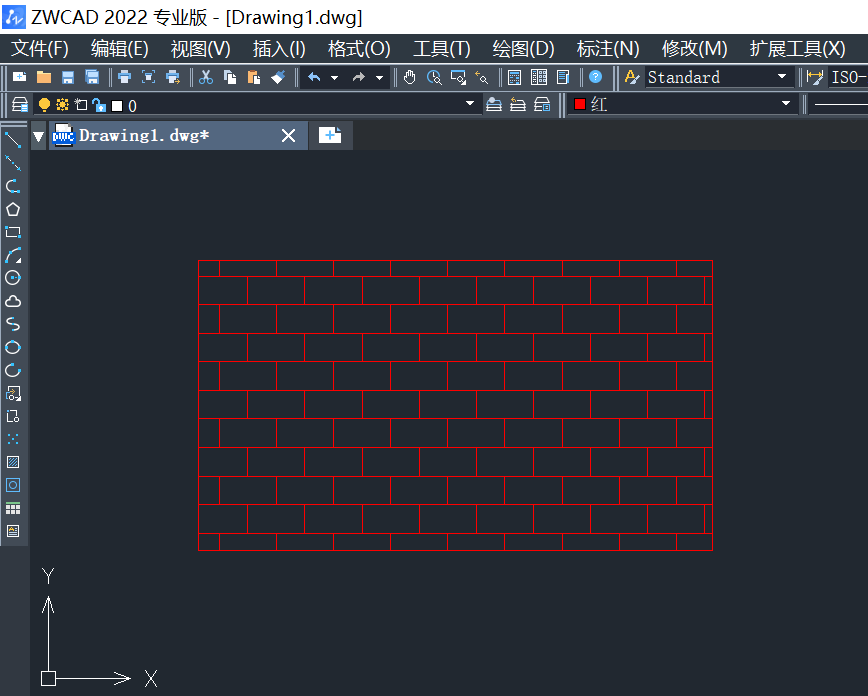Open the Layer Properties Manager icon
Screen dimensions: 868x696
(20, 105)
